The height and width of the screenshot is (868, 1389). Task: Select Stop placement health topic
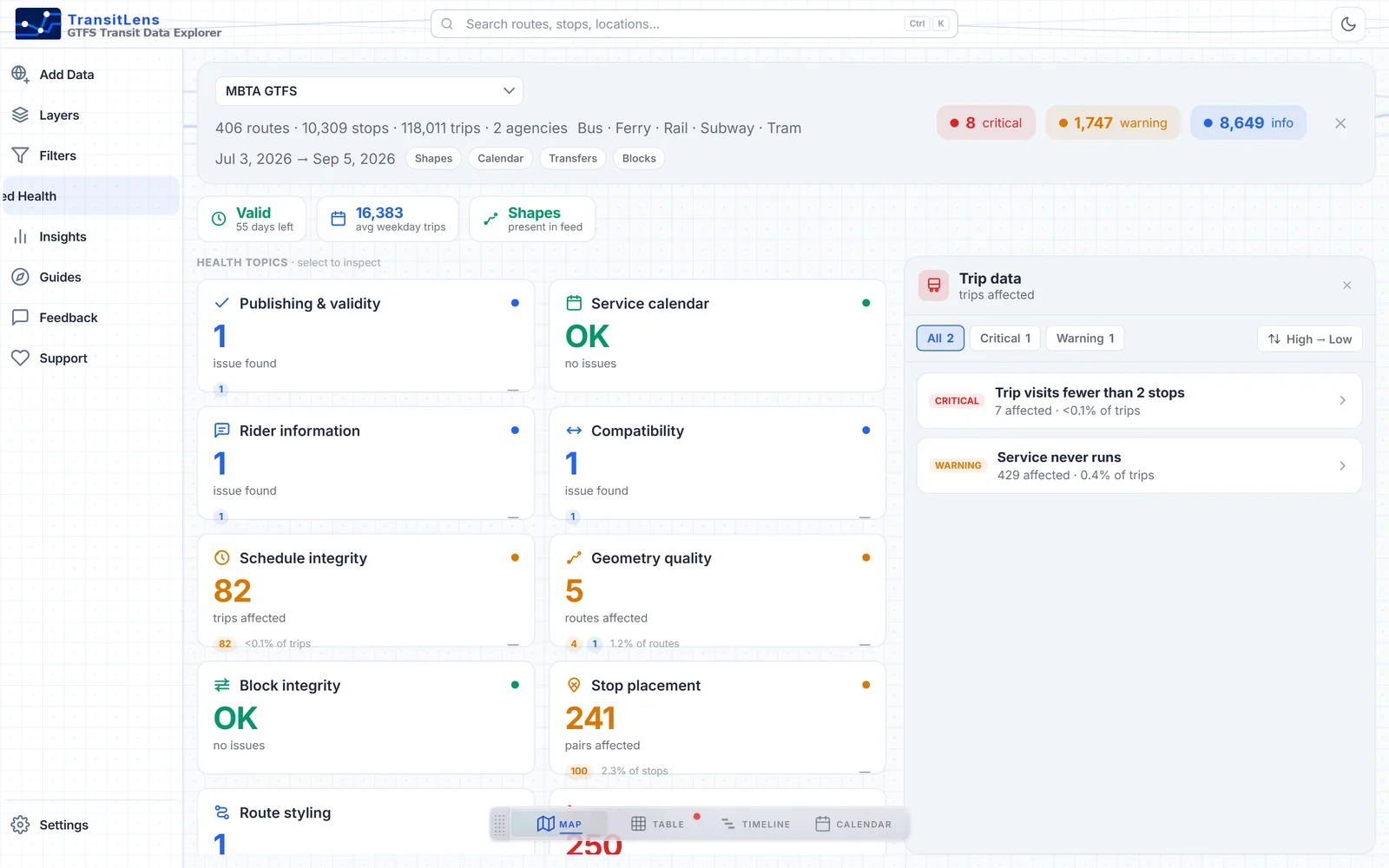pyautogui.click(x=717, y=718)
